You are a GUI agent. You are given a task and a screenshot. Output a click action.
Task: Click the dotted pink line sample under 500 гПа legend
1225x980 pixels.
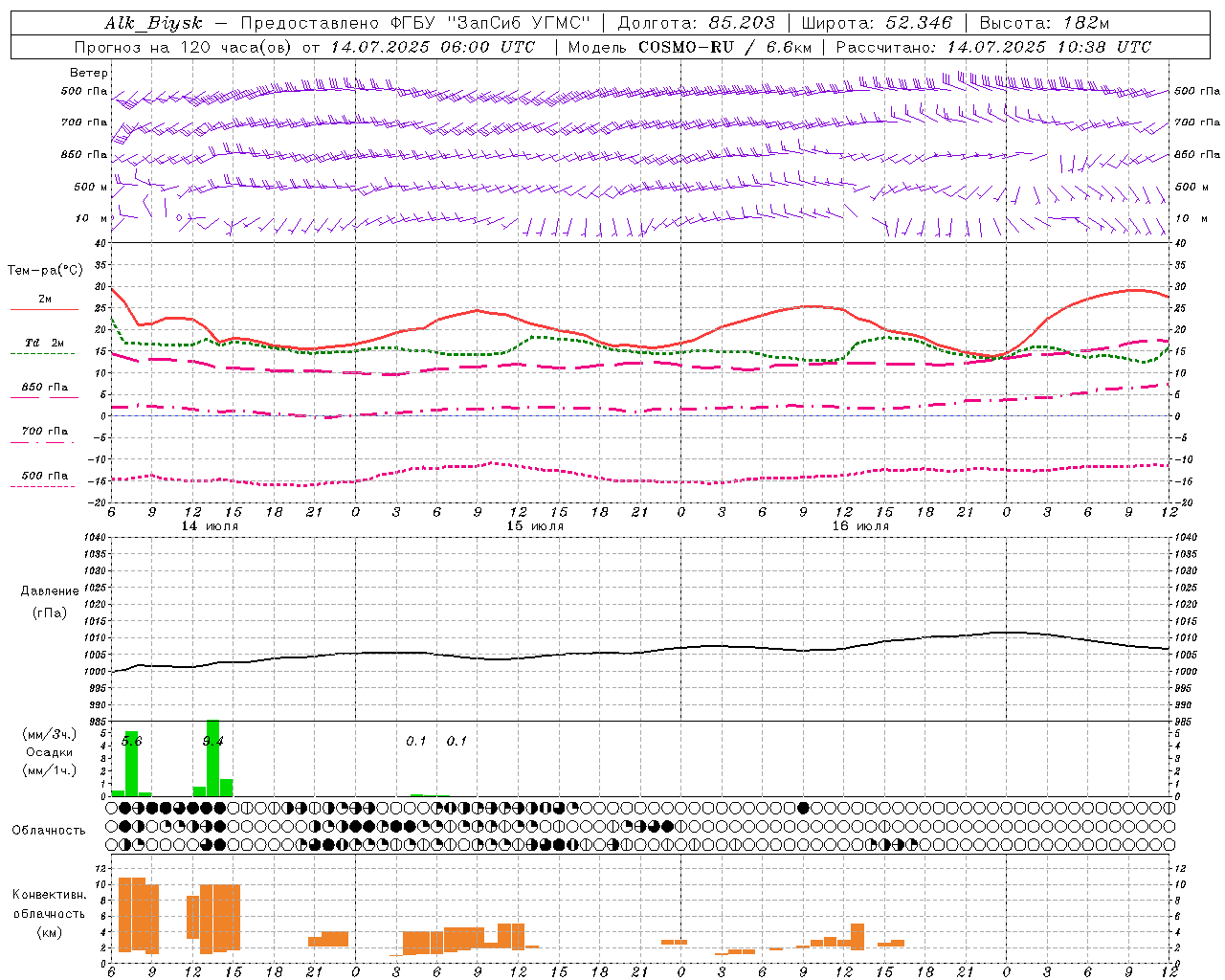[x=43, y=486]
